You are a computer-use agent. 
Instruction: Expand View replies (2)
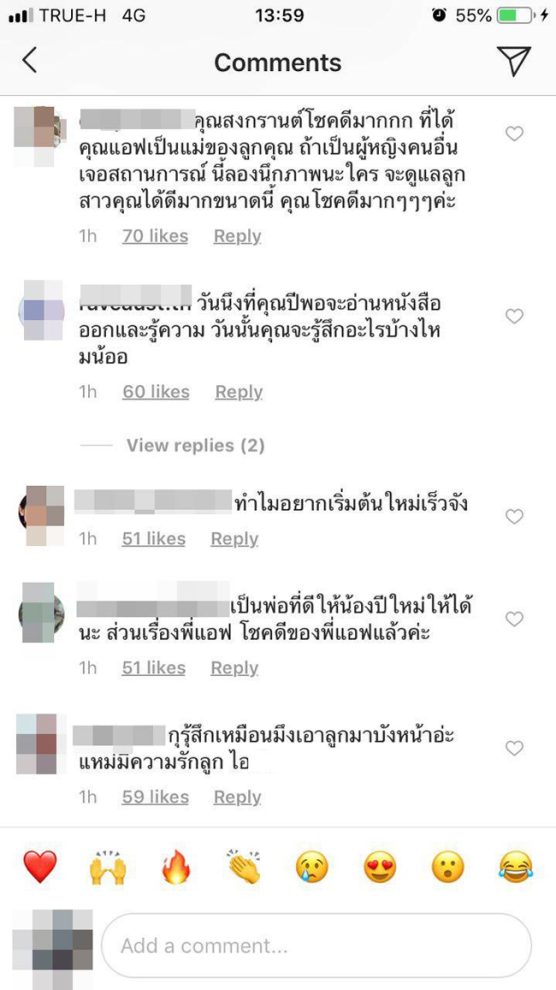(196, 446)
